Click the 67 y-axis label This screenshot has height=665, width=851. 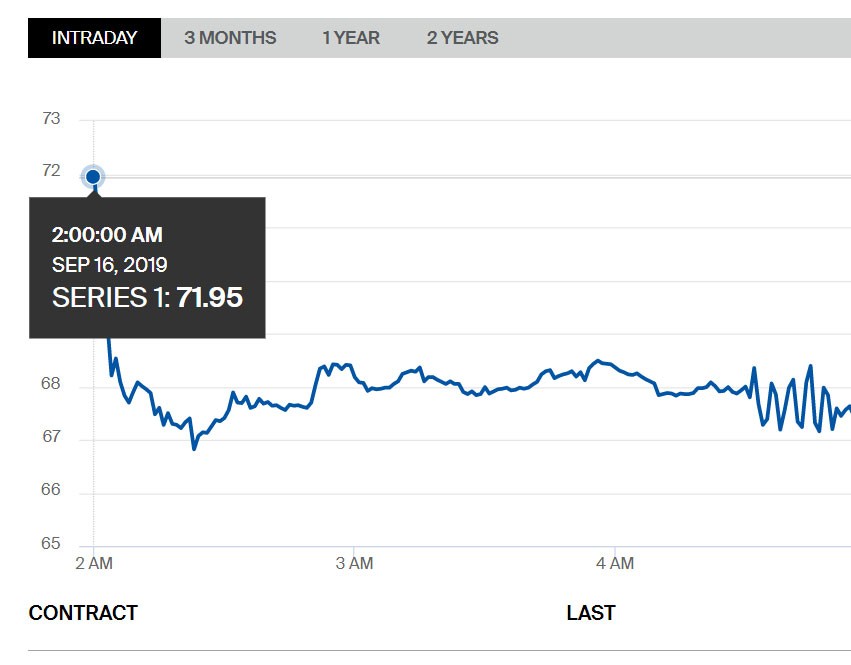[x=51, y=437]
